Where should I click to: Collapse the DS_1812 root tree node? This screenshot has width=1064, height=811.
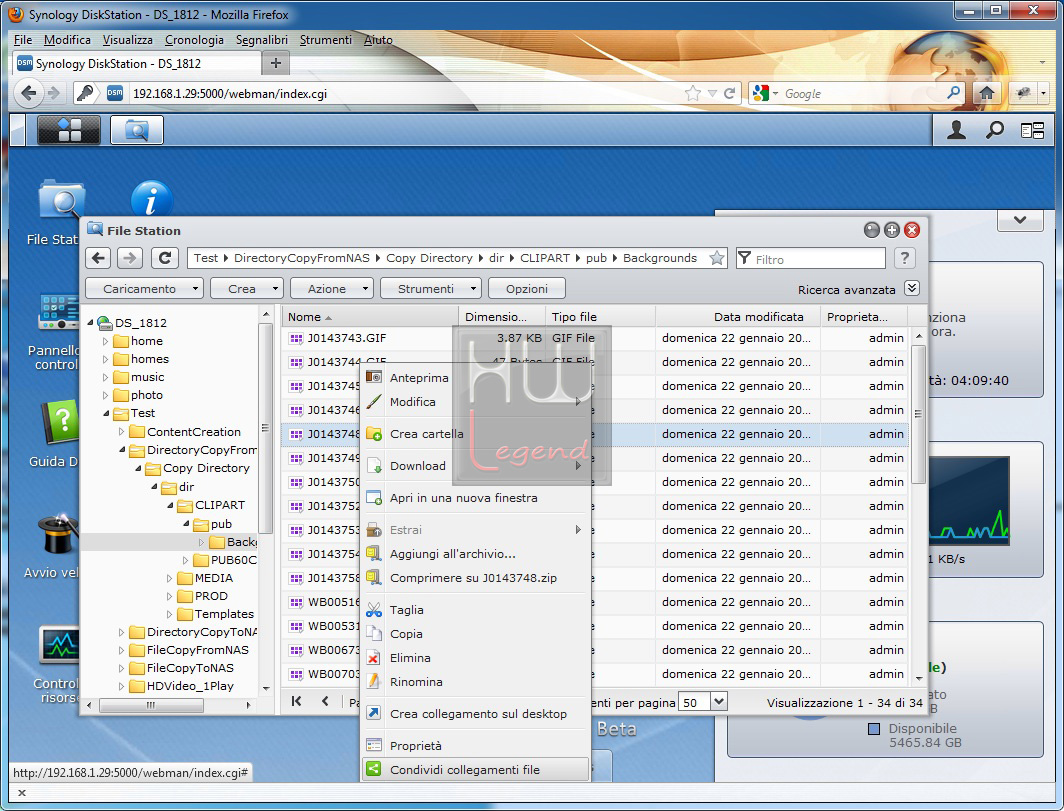click(90, 323)
